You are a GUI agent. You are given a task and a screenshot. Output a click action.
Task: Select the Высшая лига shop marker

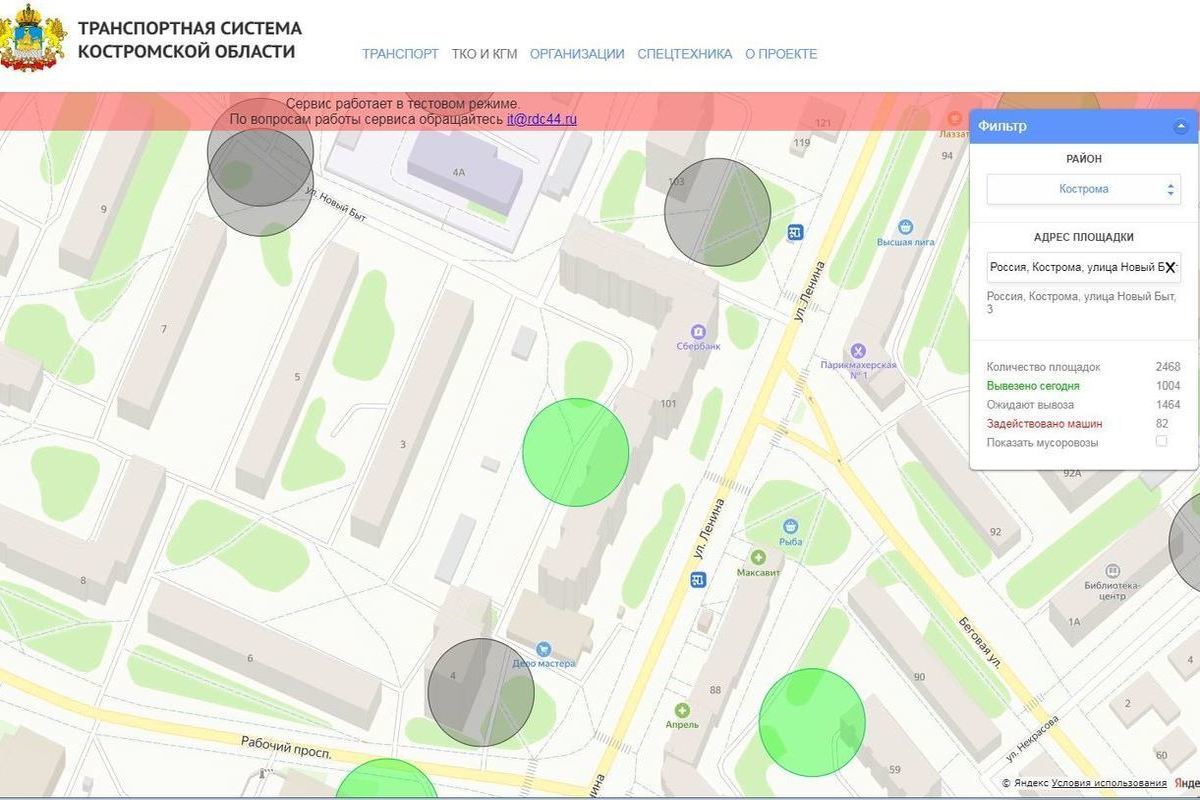tap(906, 226)
